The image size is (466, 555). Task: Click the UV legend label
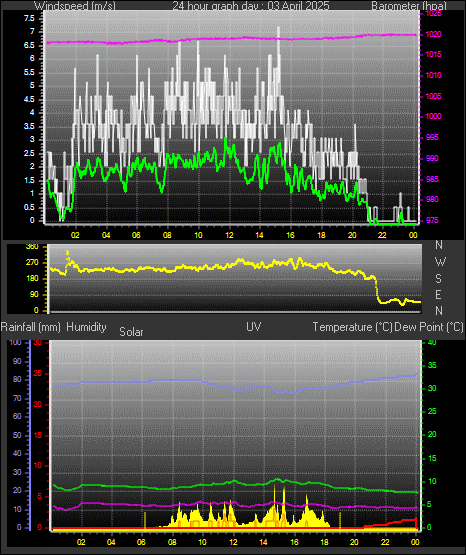pyautogui.click(x=253, y=327)
